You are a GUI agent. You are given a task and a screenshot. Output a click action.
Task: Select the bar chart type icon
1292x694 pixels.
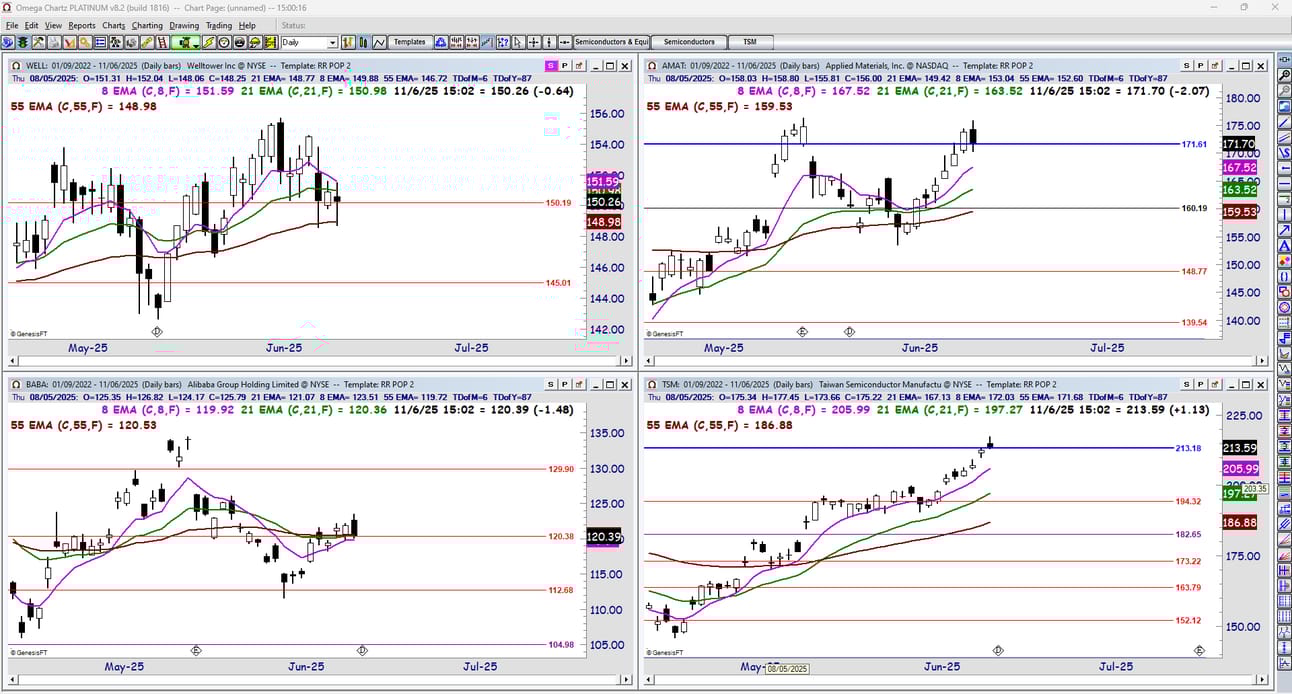(348, 43)
